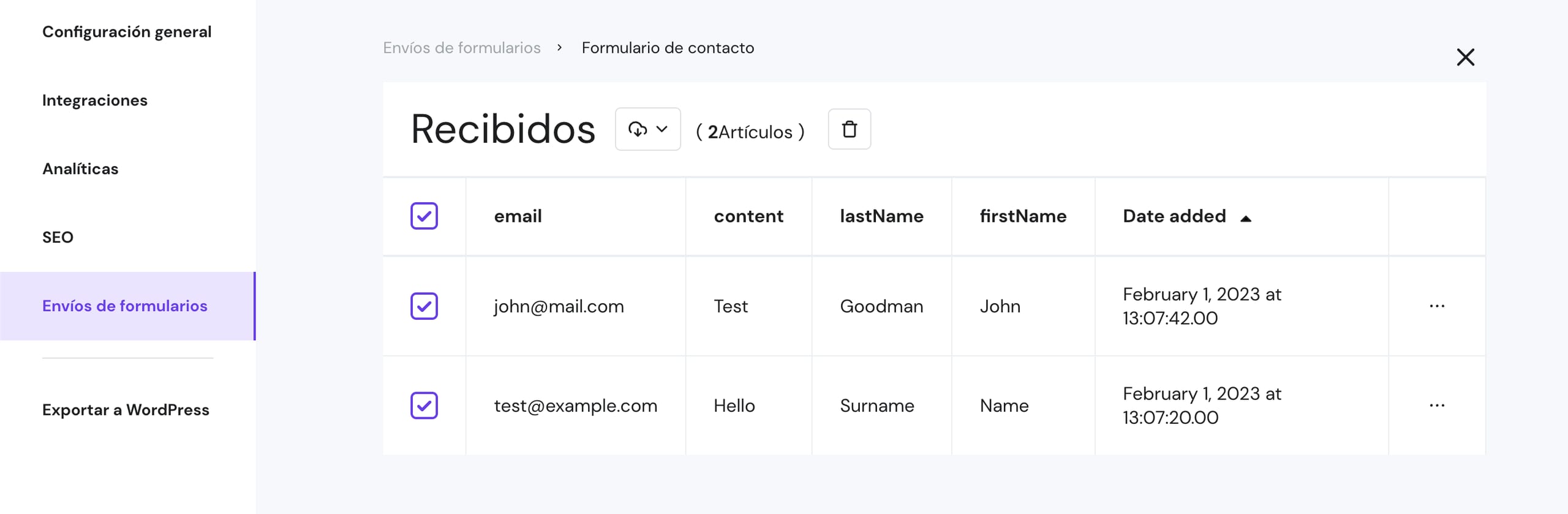Close the form submissions panel
The width and height of the screenshot is (1568, 514).
(1465, 58)
